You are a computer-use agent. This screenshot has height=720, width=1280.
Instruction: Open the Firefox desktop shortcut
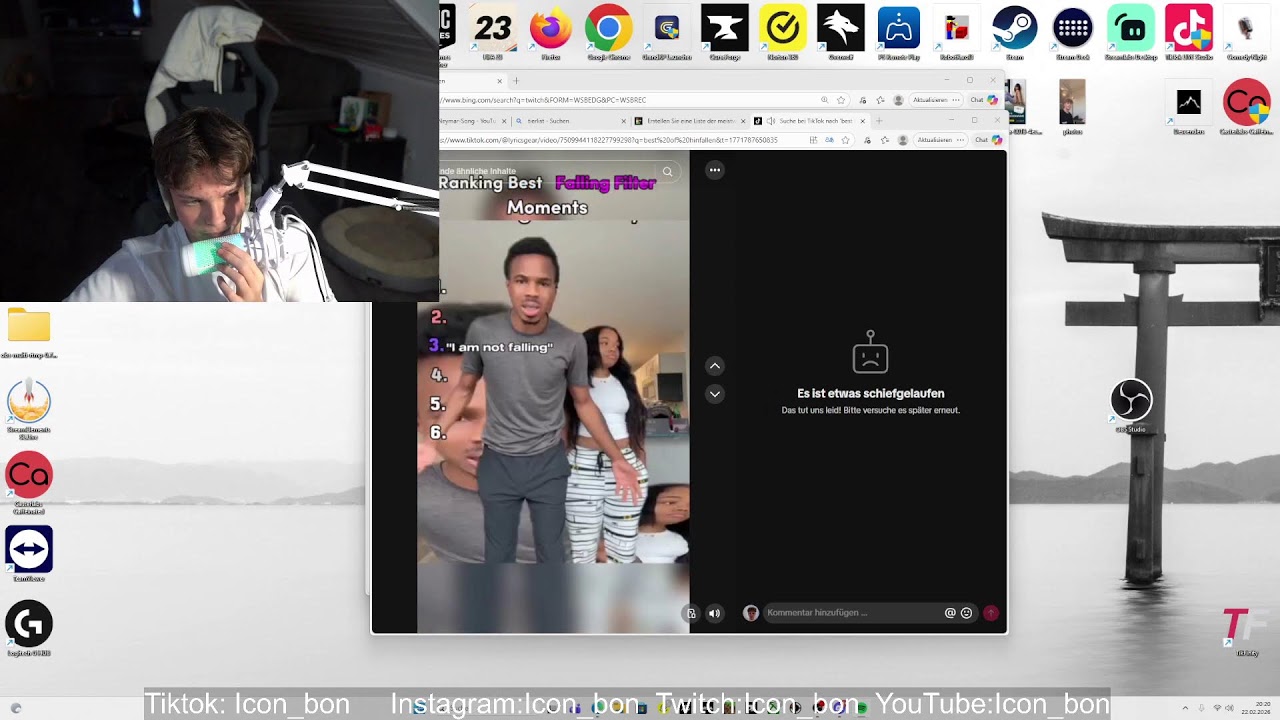coord(550,30)
